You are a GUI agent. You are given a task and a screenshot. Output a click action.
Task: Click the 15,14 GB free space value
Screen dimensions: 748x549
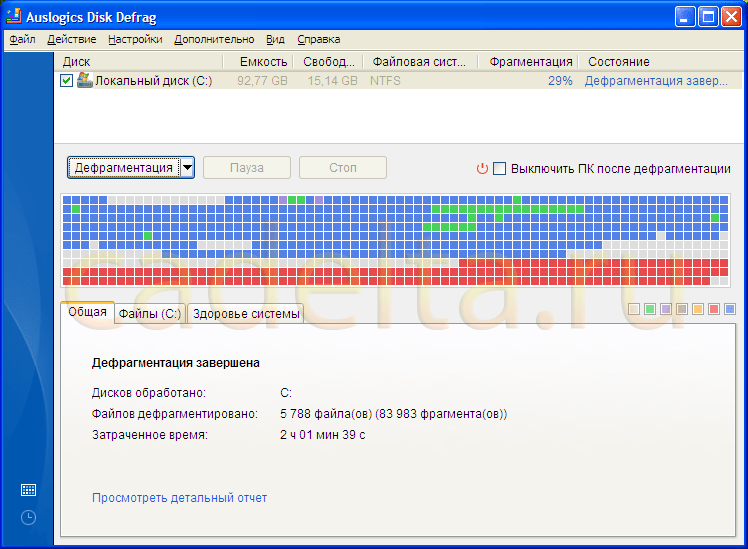(x=332, y=81)
